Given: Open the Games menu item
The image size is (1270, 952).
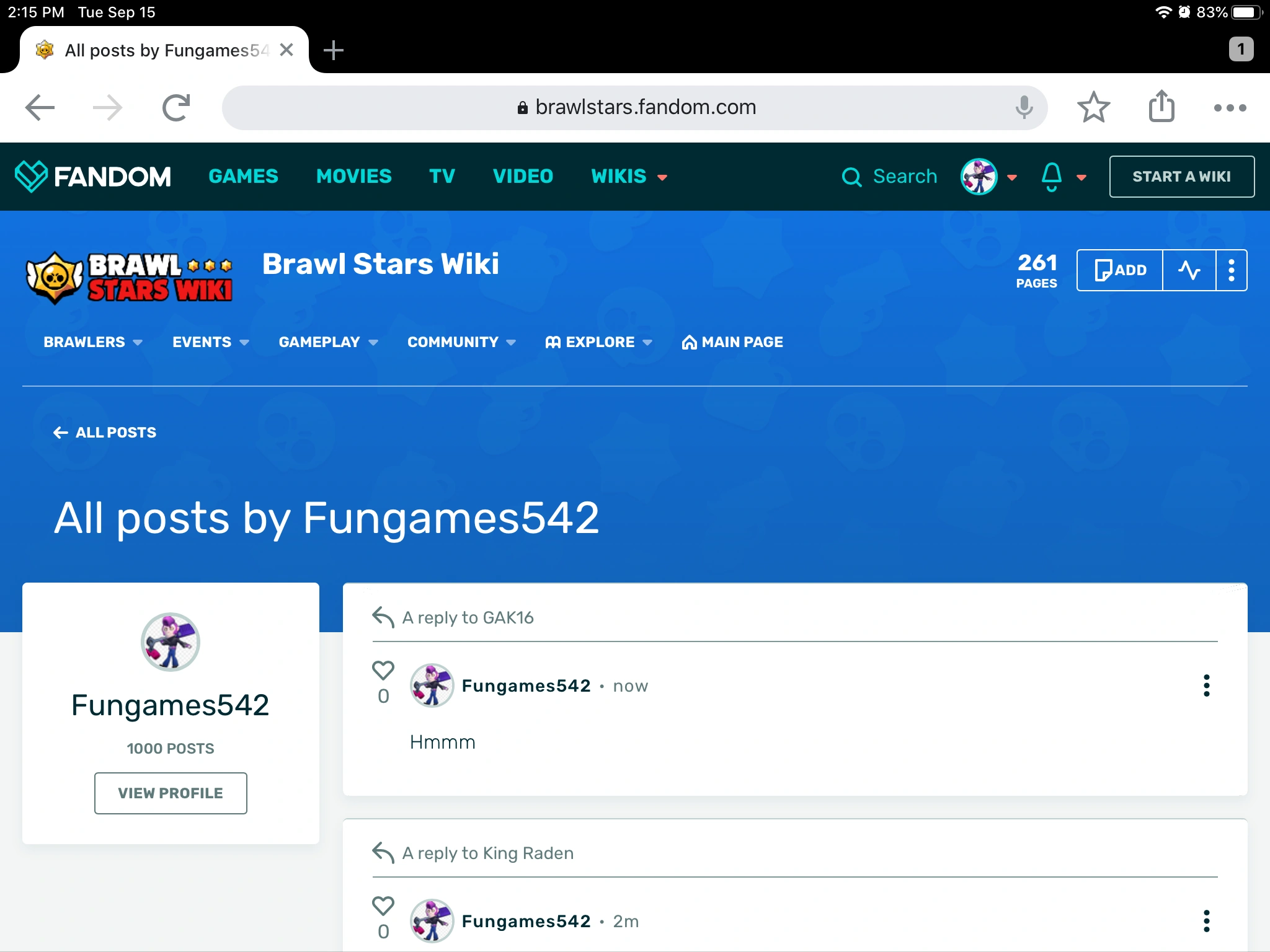Looking at the screenshot, I should coord(243,177).
